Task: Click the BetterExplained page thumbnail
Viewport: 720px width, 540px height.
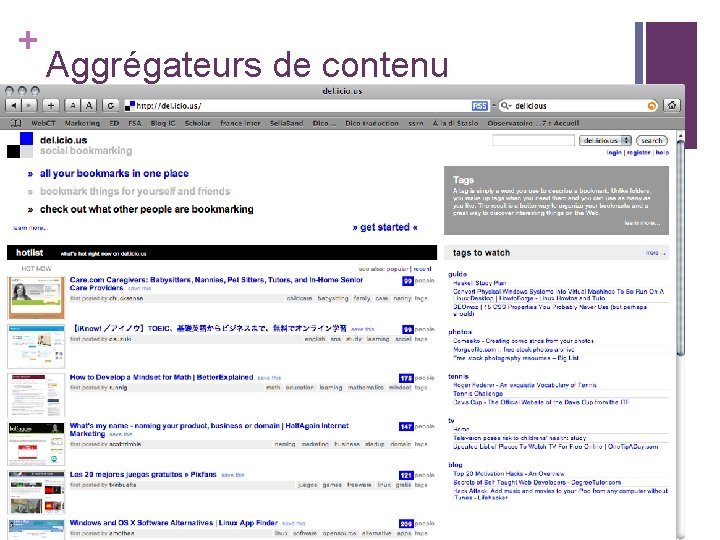Action: tap(36, 395)
